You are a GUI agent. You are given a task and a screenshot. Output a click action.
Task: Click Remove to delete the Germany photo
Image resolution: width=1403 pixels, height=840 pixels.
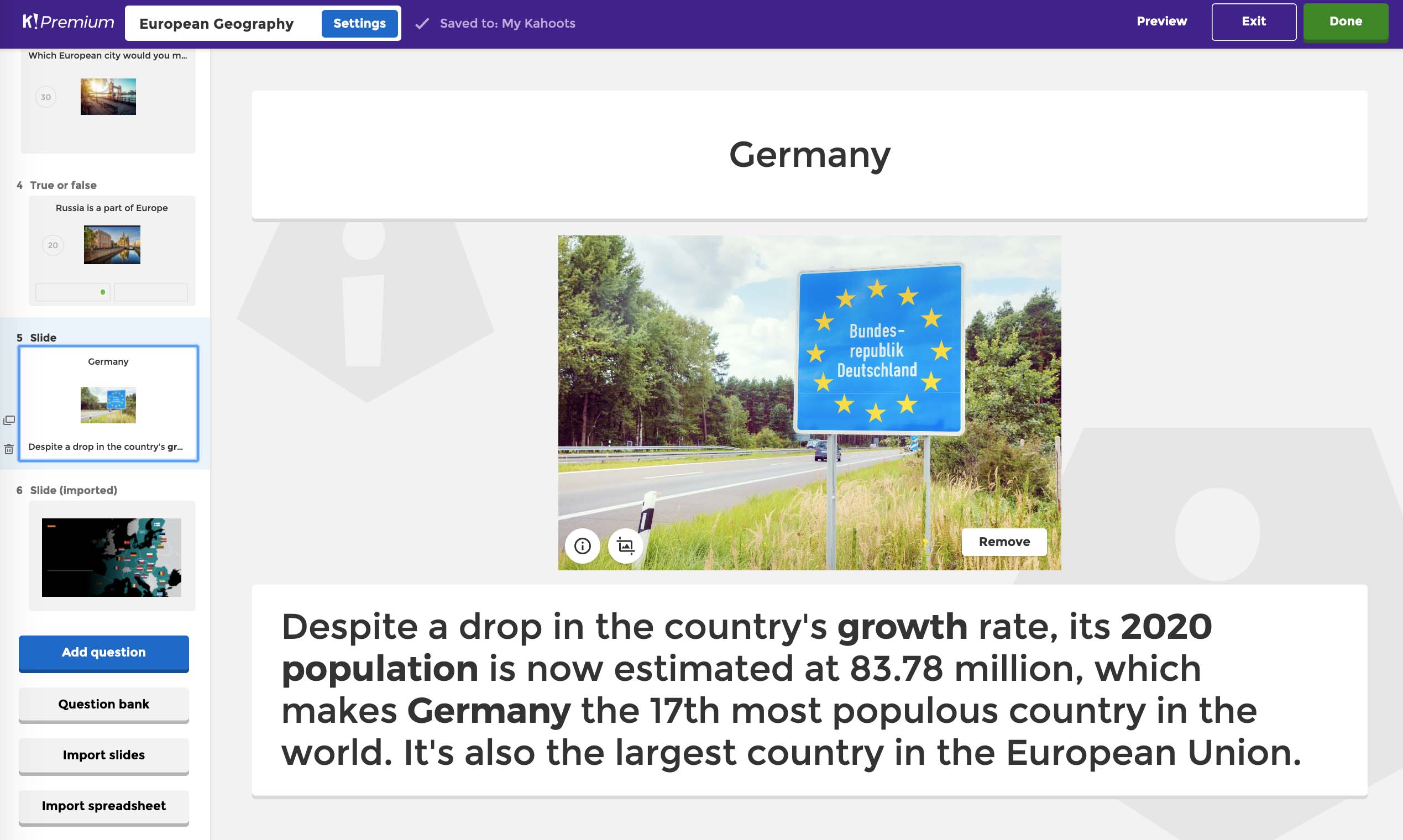(x=1004, y=541)
